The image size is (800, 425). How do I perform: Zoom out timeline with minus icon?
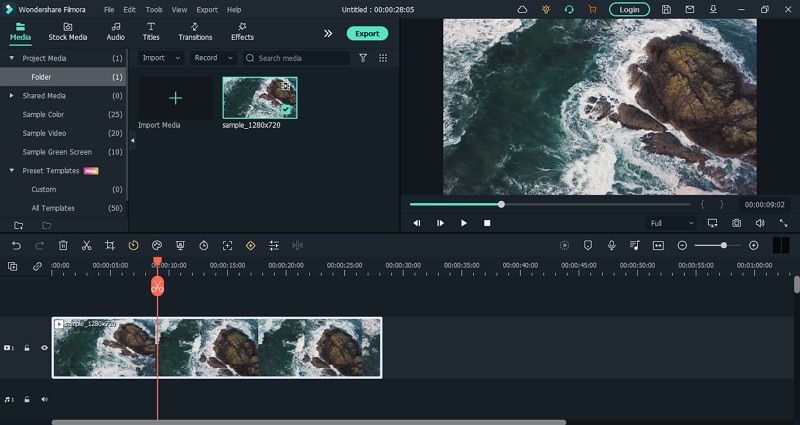pyautogui.click(x=682, y=245)
